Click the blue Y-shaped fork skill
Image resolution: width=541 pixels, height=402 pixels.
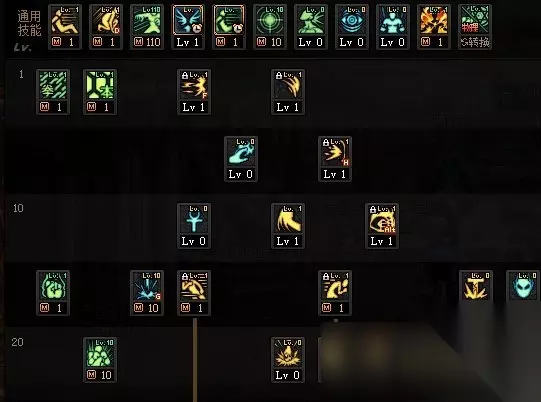(194, 226)
